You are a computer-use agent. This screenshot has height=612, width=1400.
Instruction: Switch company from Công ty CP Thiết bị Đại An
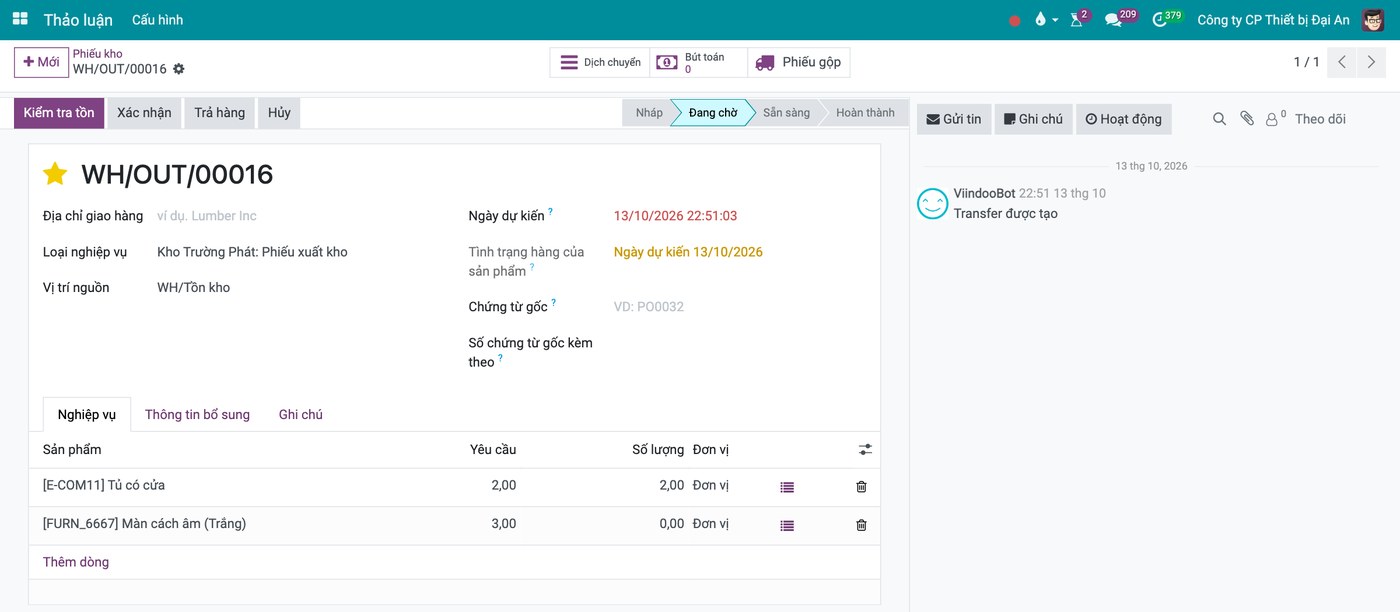tap(1273, 20)
